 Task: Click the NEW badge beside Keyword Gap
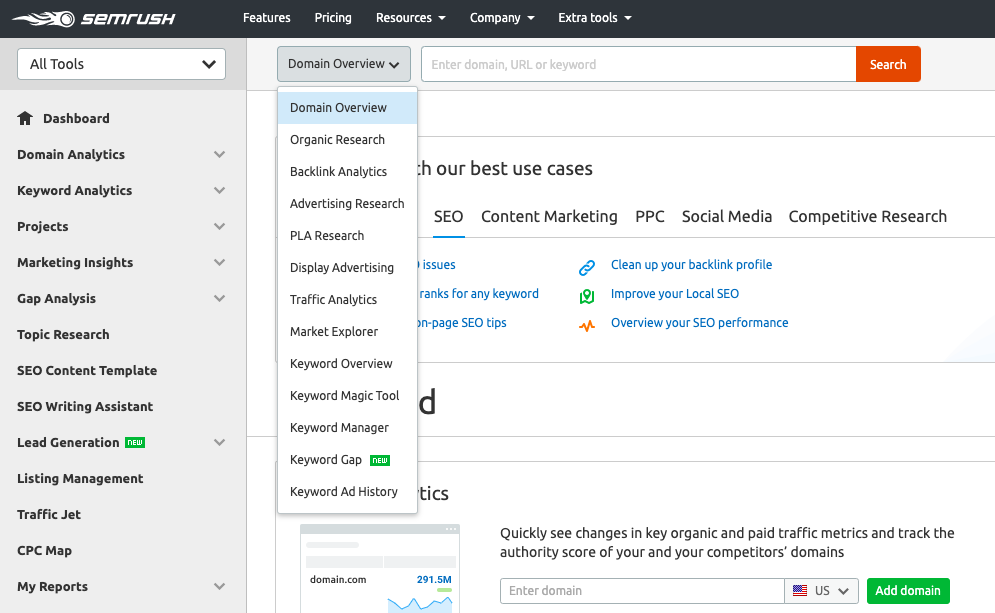pos(380,460)
